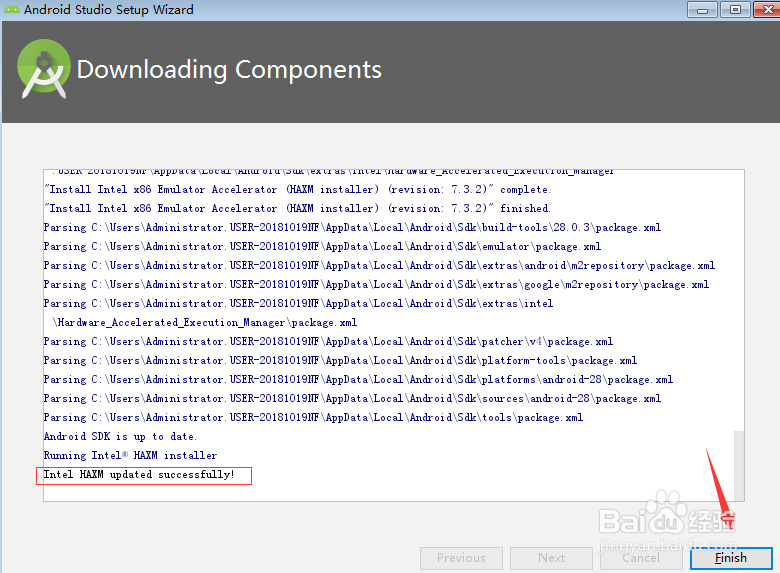Click the log line ending in extras\intel
This screenshot has width=780, height=573.
(x=298, y=303)
